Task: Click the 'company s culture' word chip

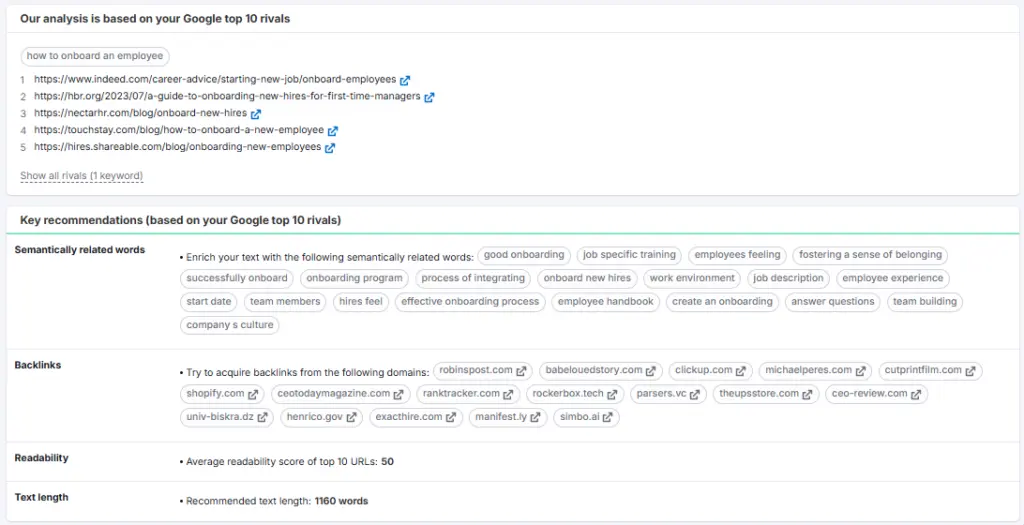Action: coord(230,324)
